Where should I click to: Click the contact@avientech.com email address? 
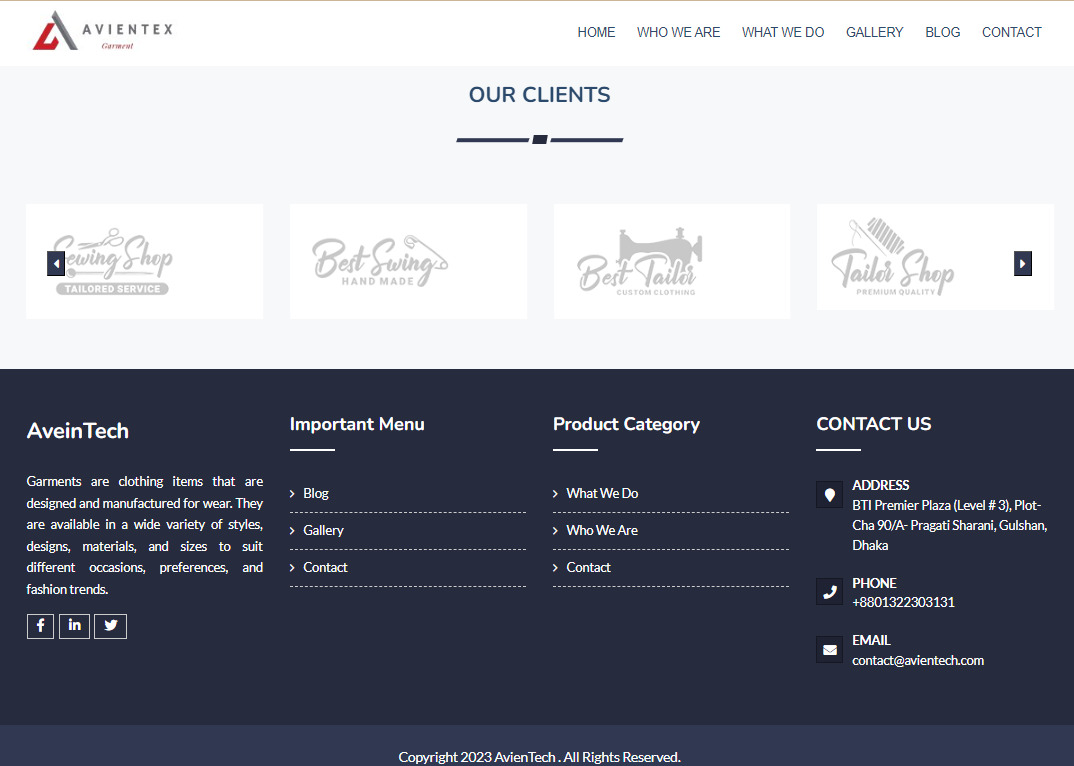(918, 660)
